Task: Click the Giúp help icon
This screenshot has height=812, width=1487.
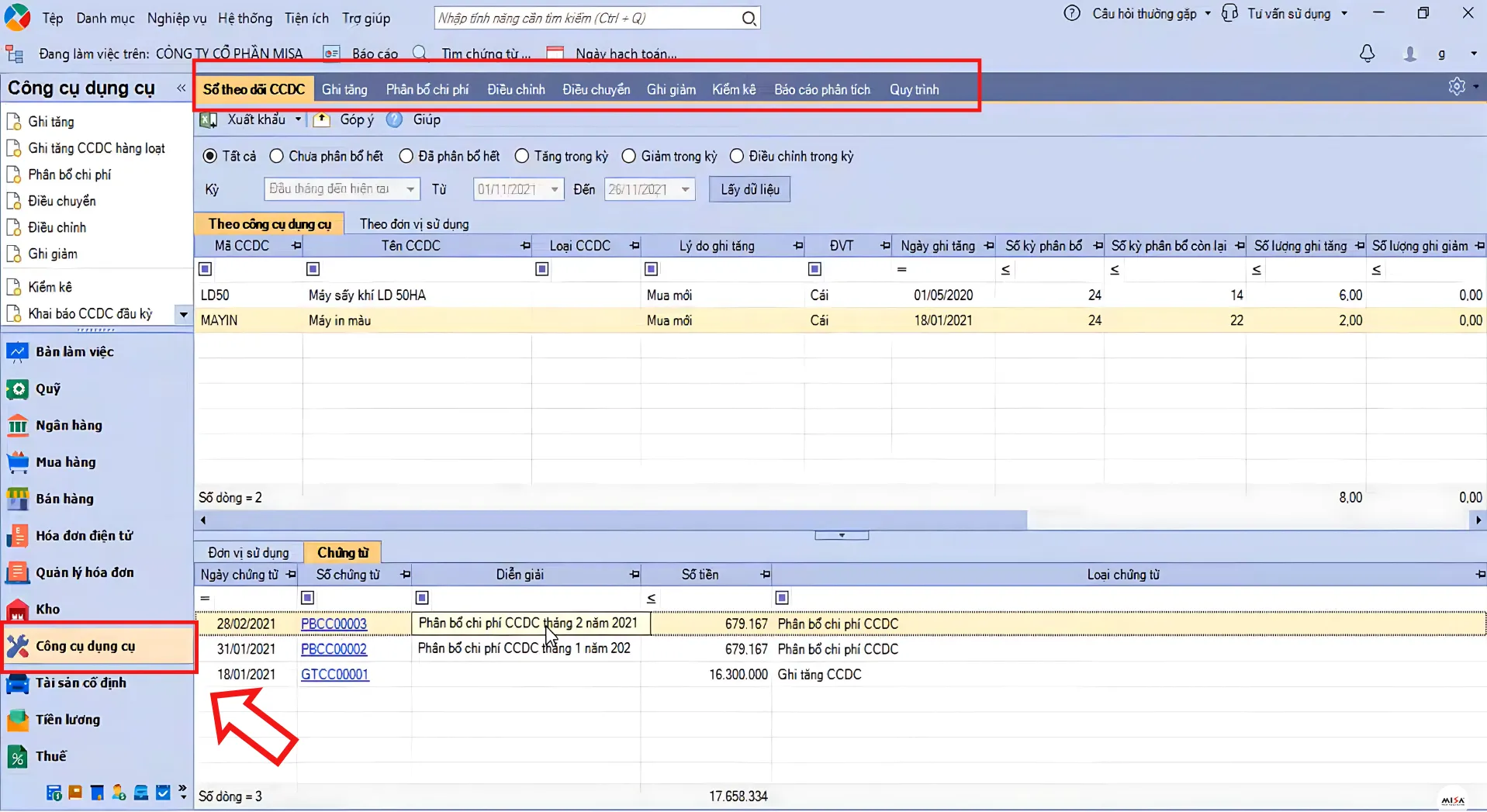Action: click(x=394, y=119)
